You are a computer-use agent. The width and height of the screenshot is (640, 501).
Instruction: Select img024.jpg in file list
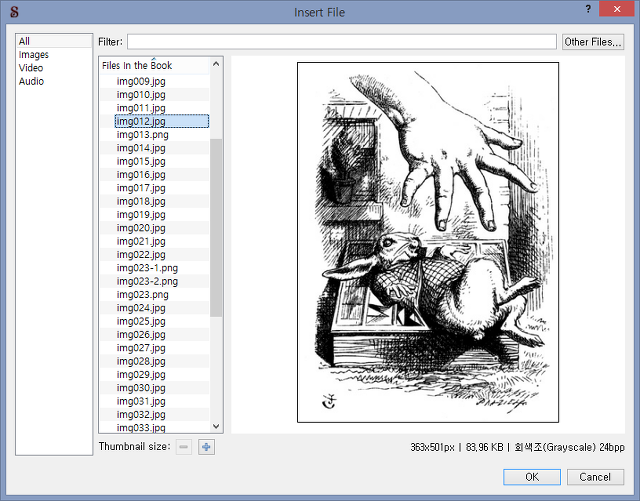[141, 308]
